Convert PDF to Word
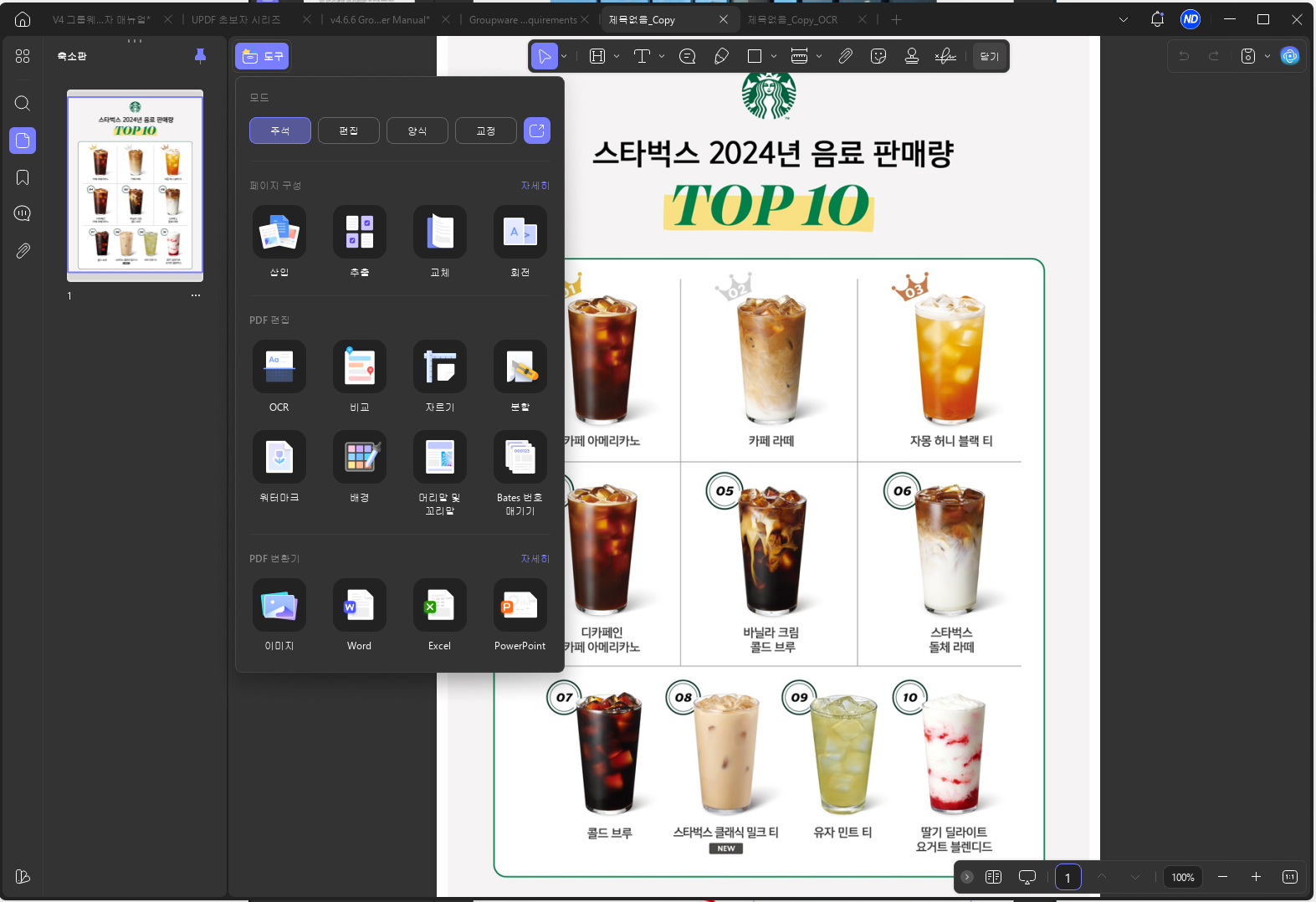1316x902 pixels. pos(360,615)
